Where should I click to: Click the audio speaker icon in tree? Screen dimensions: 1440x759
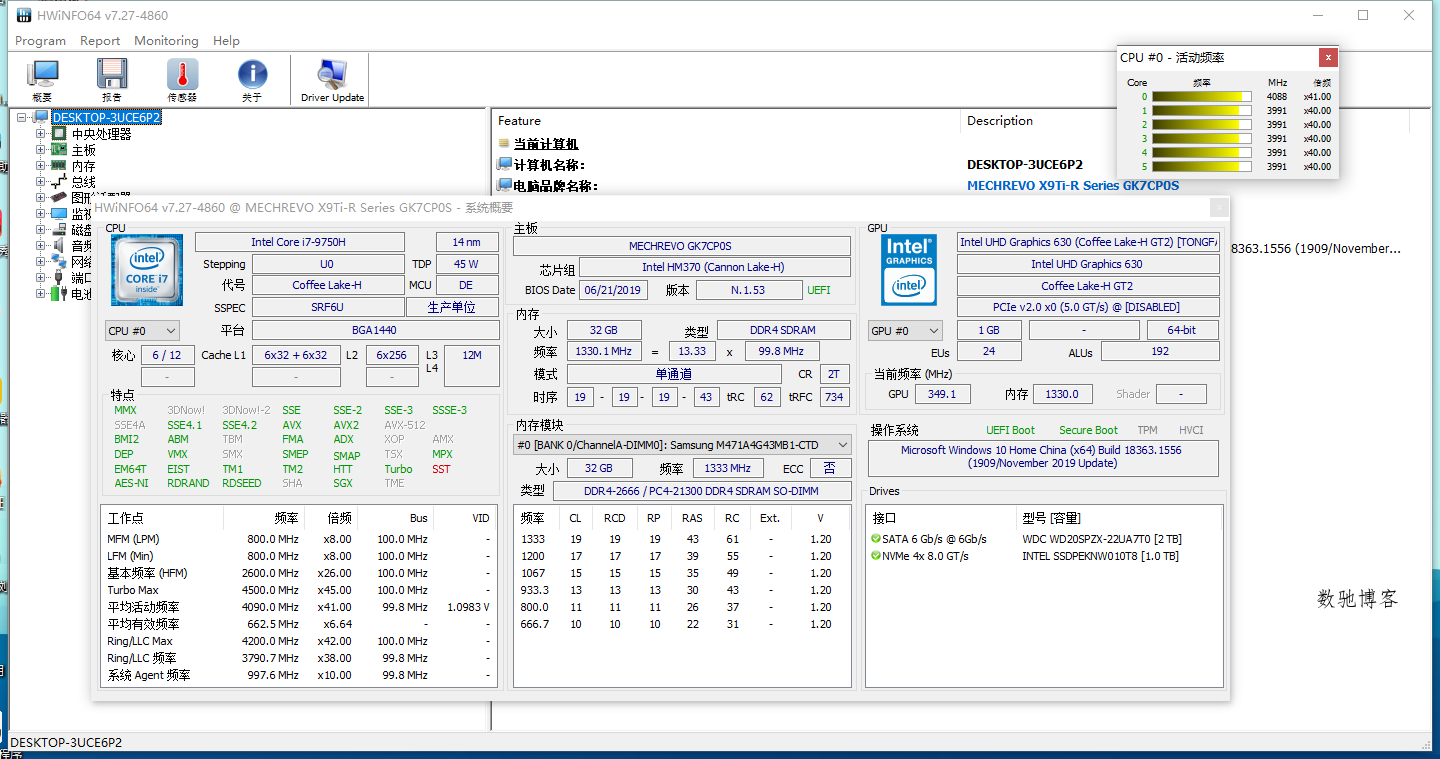pos(59,246)
